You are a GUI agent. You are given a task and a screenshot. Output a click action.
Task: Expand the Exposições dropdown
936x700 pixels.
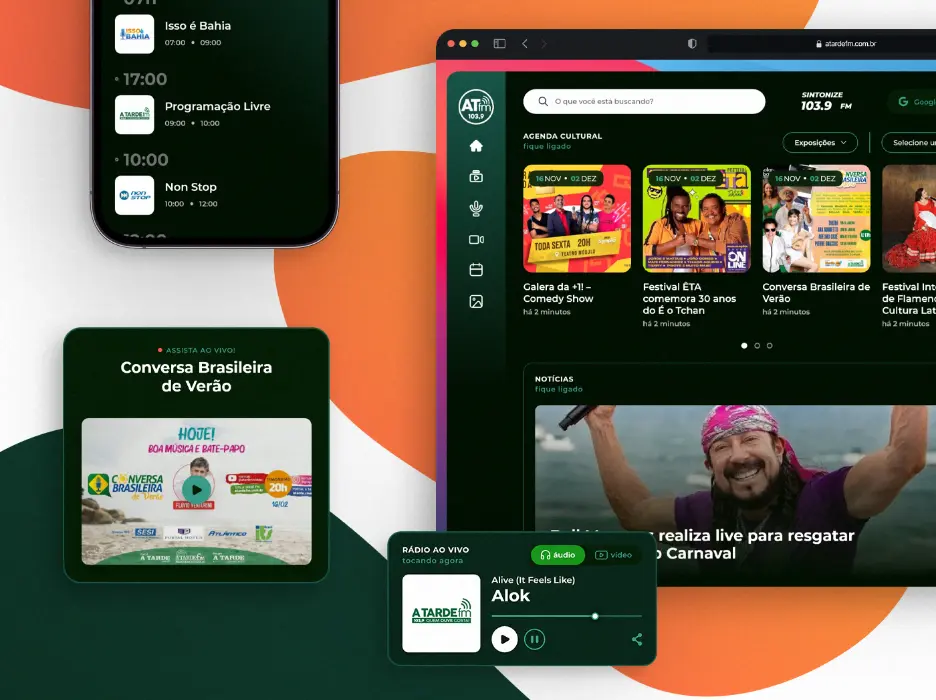click(x=819, y=142)
